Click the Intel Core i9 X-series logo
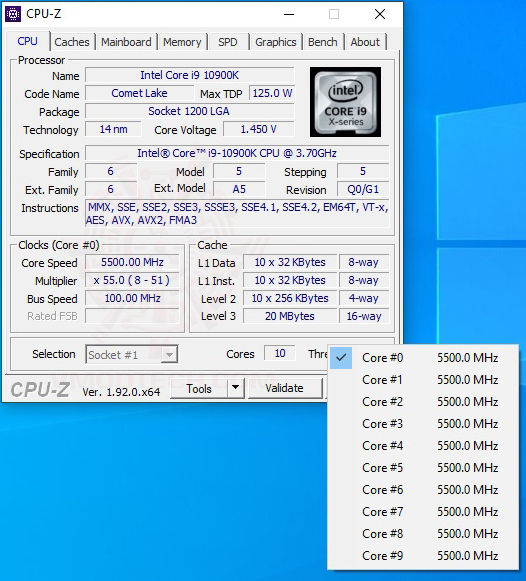This screenshot has width=526, height=581. (345, 102)
